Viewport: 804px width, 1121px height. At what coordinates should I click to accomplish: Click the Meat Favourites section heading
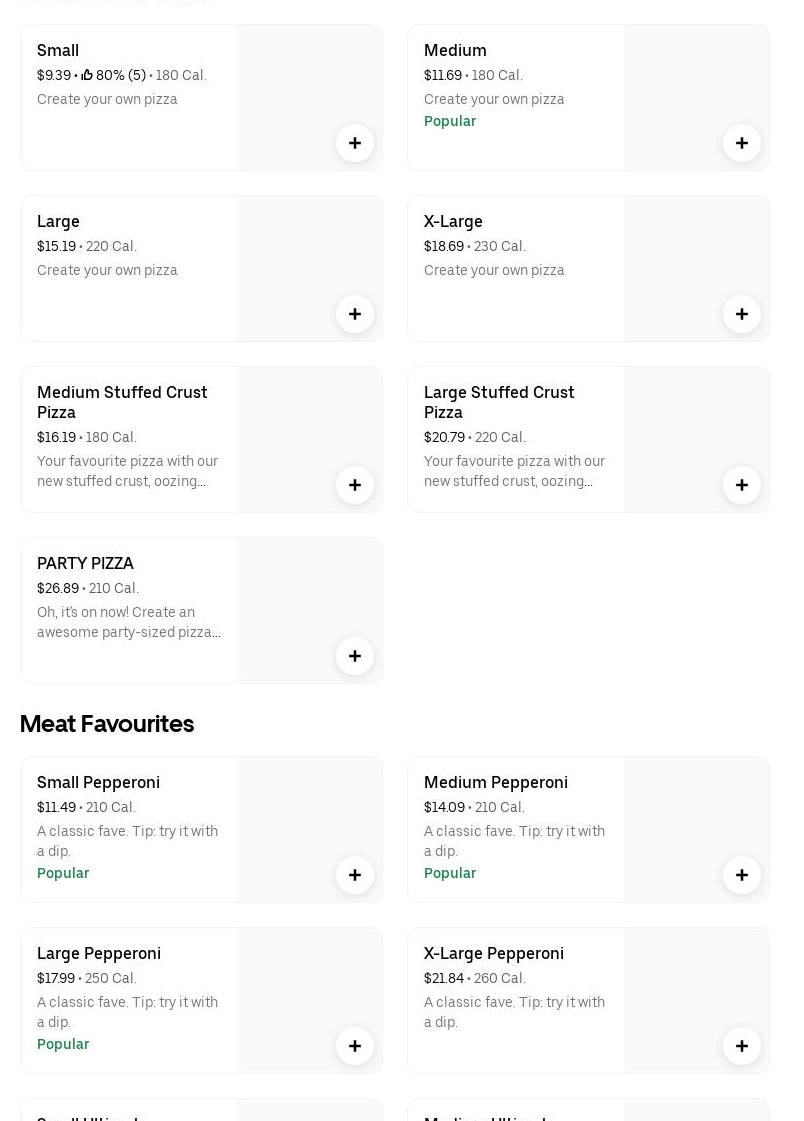pyautogui.click(x=107, y=723)
